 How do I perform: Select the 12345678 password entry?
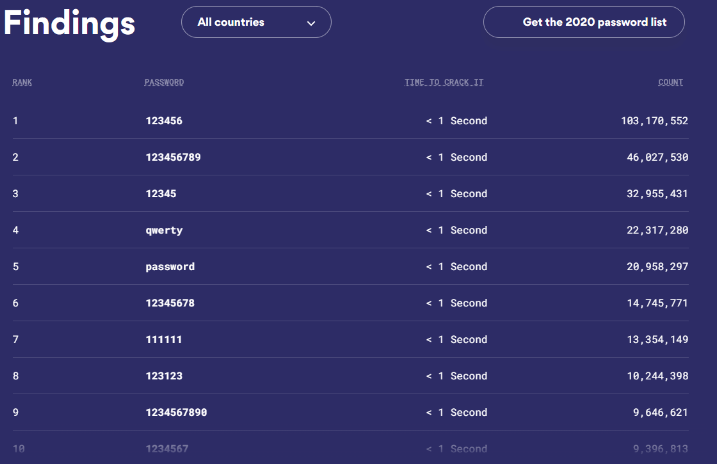(x=170, y=303)
